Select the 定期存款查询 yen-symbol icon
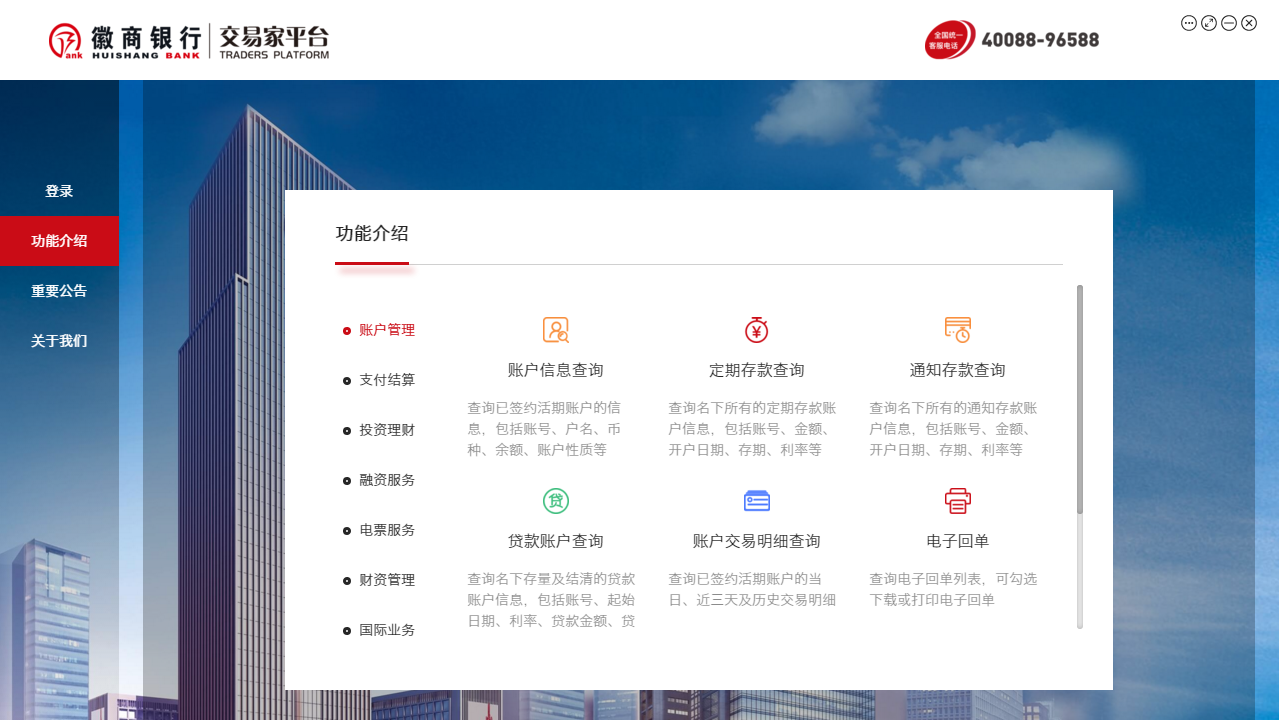1280x720 pixels. click(757, 330)
